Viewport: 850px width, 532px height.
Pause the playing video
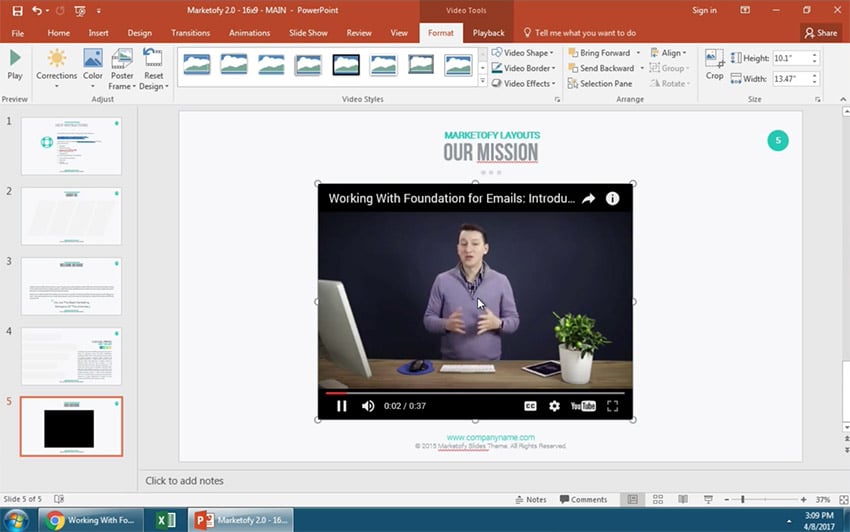[341, 406]
